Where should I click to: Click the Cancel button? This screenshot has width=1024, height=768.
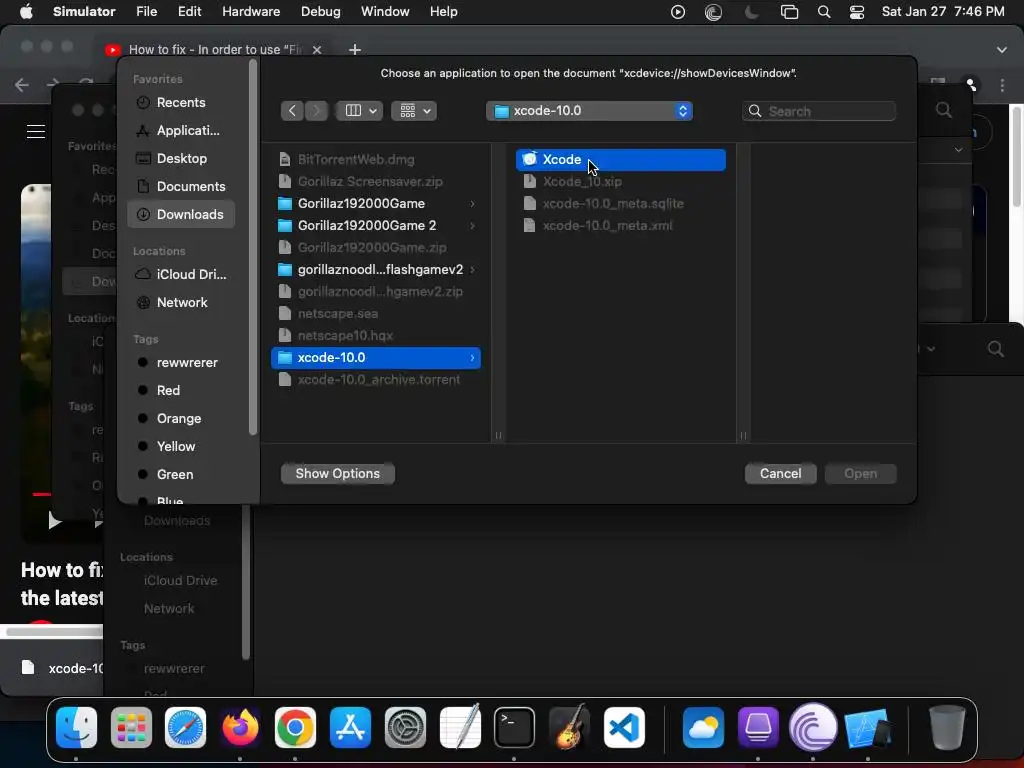point(780,473)
